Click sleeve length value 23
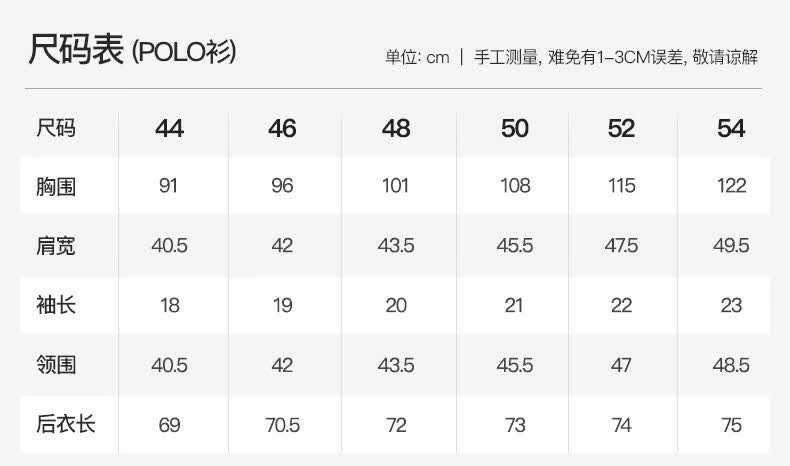Image resolution: width=790 pixels, height=466 pixels. click(x=731, y=305)
